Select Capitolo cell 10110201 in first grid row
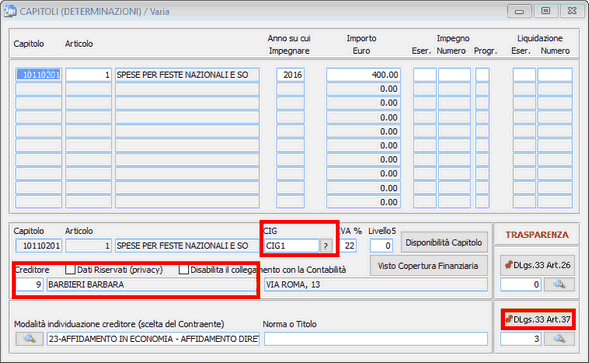 pyautogui.click(x=38, y=75)
